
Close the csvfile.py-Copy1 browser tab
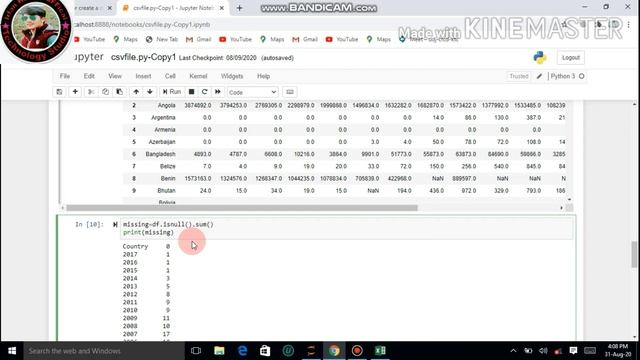pos(222,8)
